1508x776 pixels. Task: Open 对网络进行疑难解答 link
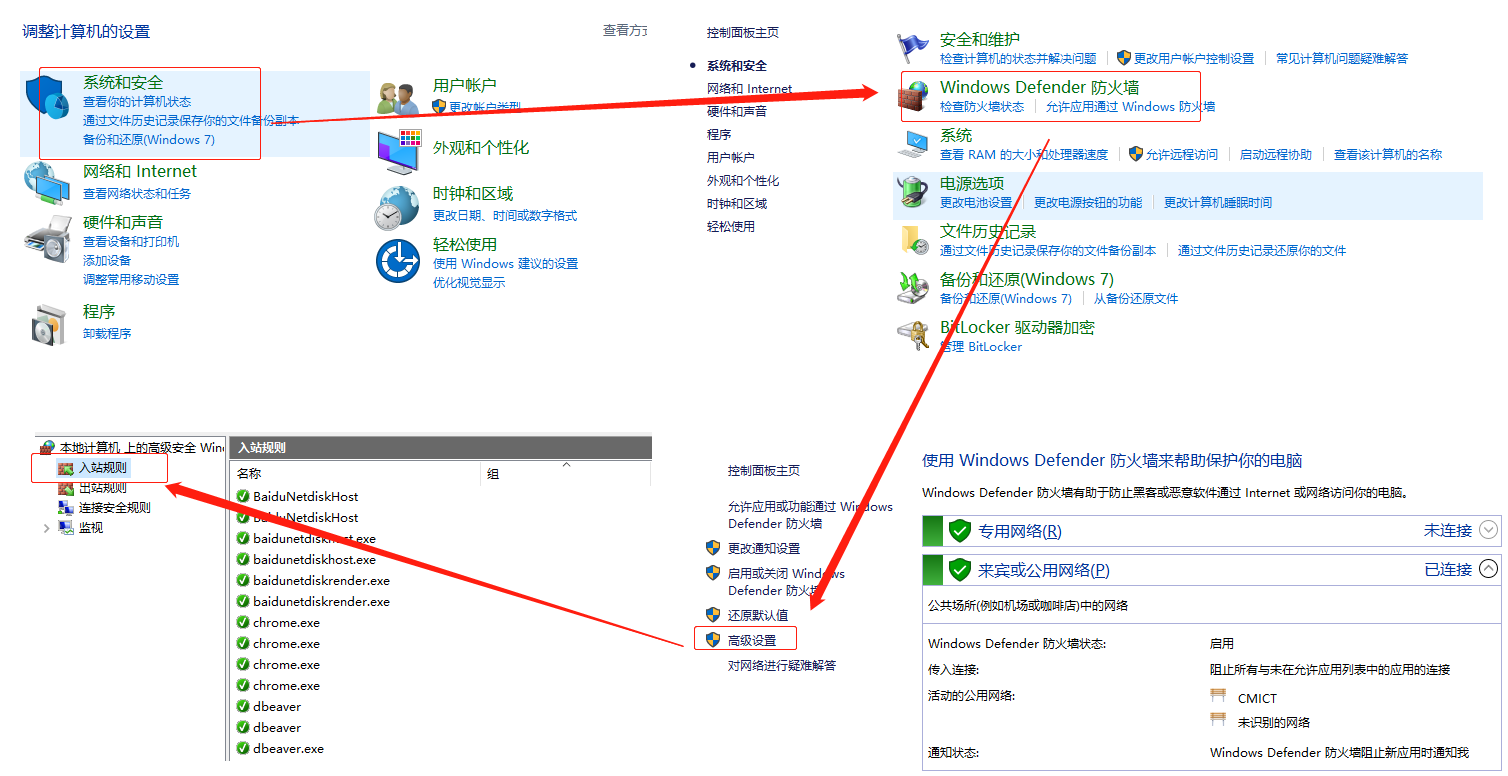click(782, 665)
